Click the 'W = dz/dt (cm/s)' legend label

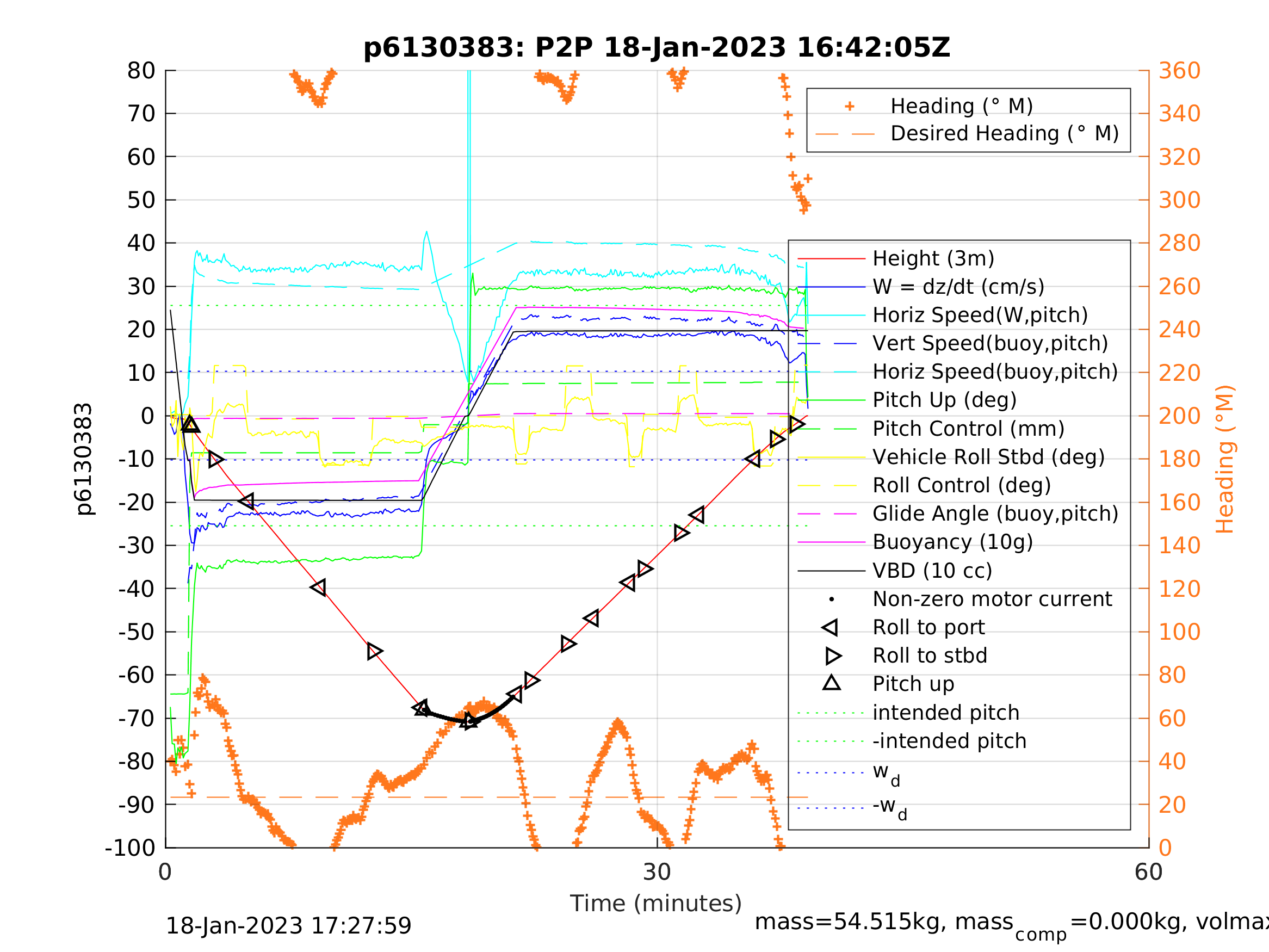[x=958, y=287]
